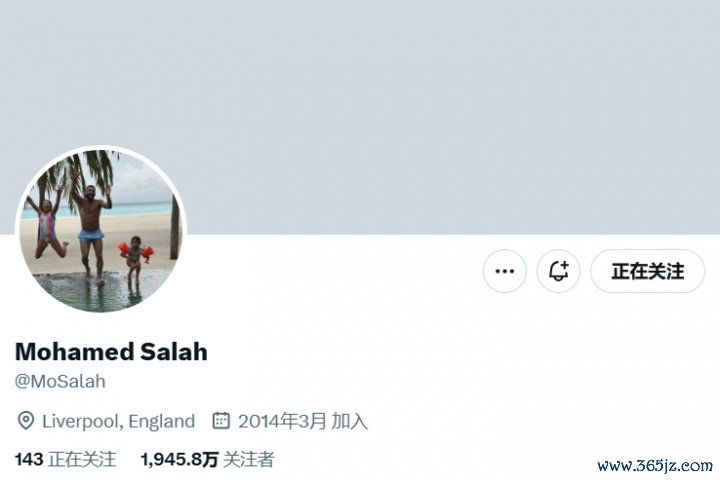
Task: Open the 1,945.8万 关注者 followers list
Action: [x=207, y=459]
